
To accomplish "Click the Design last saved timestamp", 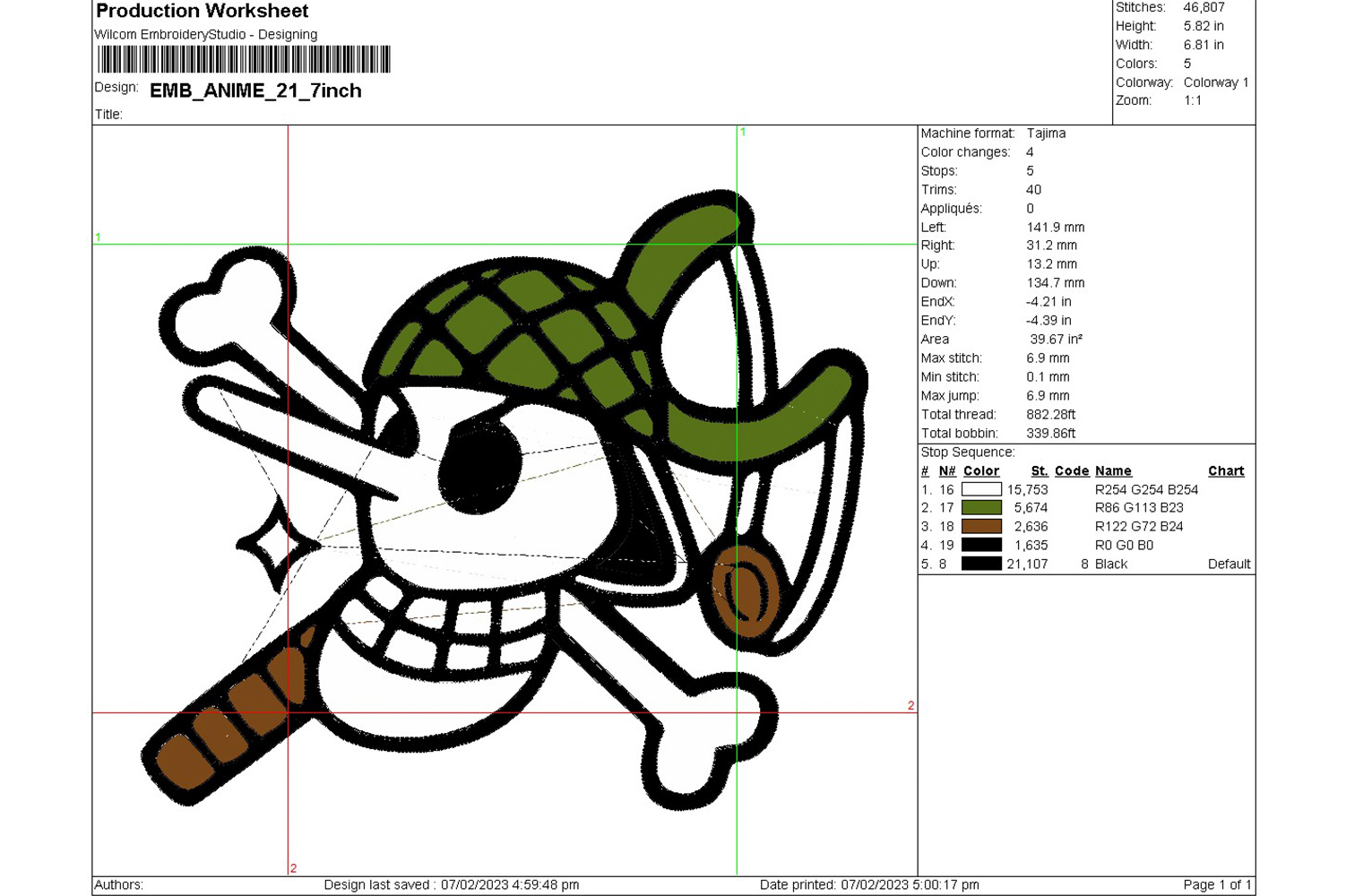I will pyautogui.click(x=452, y=884).
